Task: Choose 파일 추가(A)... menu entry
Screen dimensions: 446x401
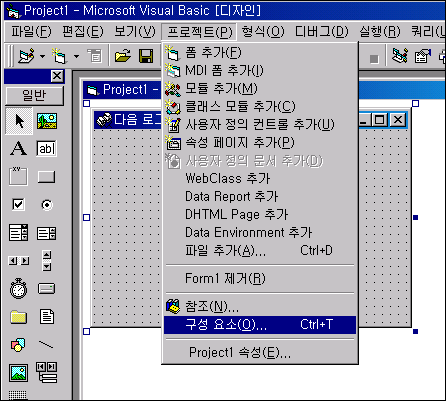Action: click(x=260, y=250)
